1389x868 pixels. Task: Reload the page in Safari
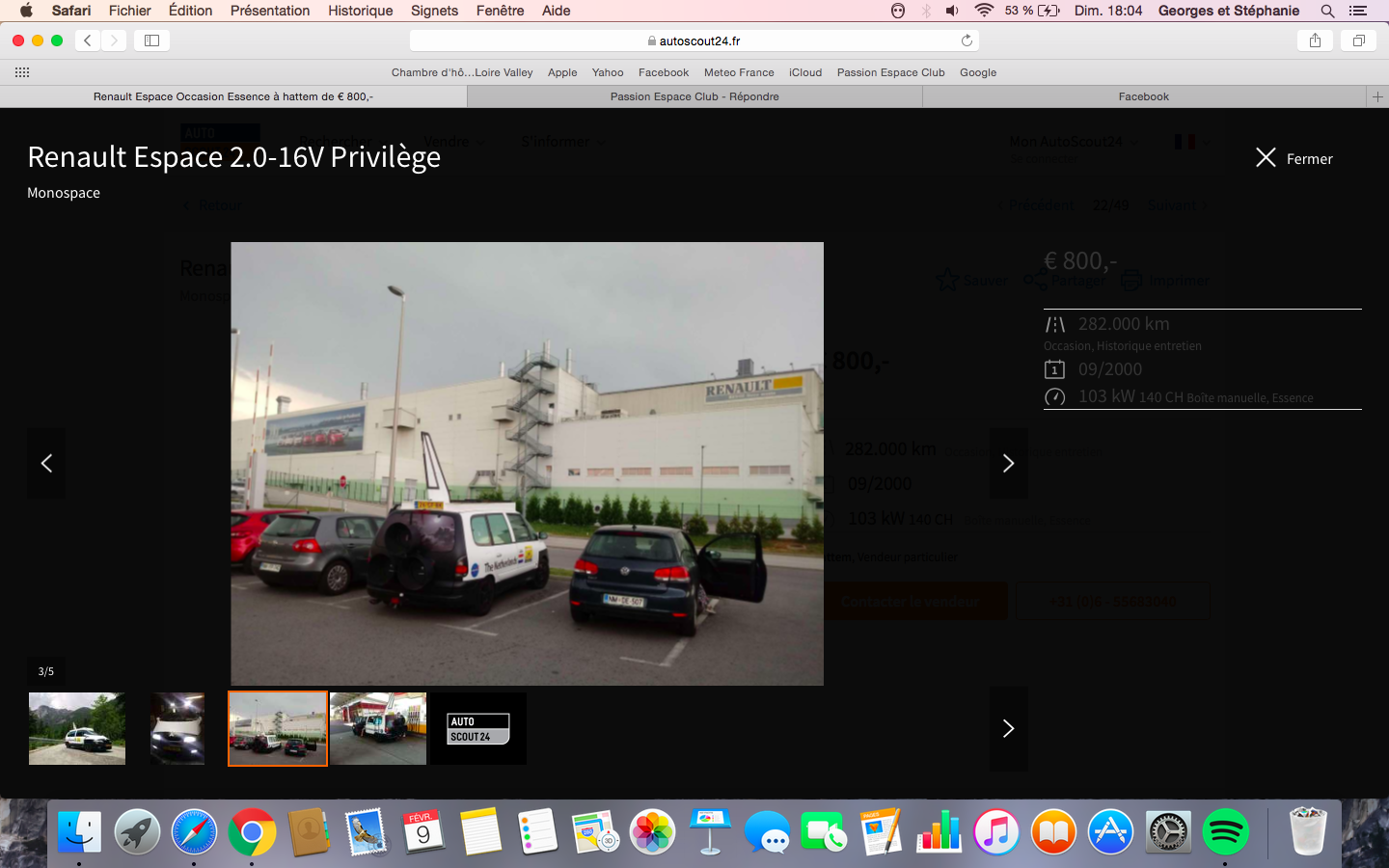[x=967, y=41]
